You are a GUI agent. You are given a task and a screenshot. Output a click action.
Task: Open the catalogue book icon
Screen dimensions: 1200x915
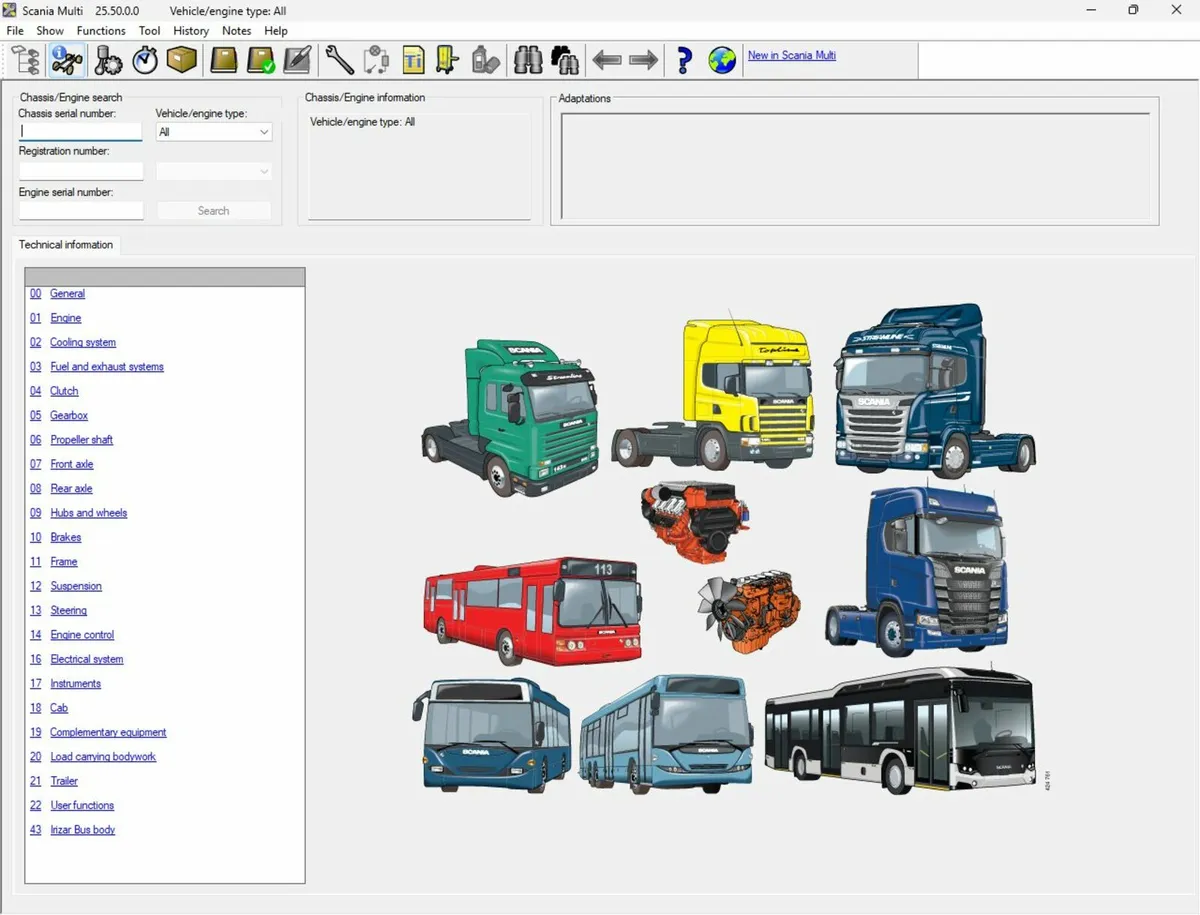pos(222,60)
